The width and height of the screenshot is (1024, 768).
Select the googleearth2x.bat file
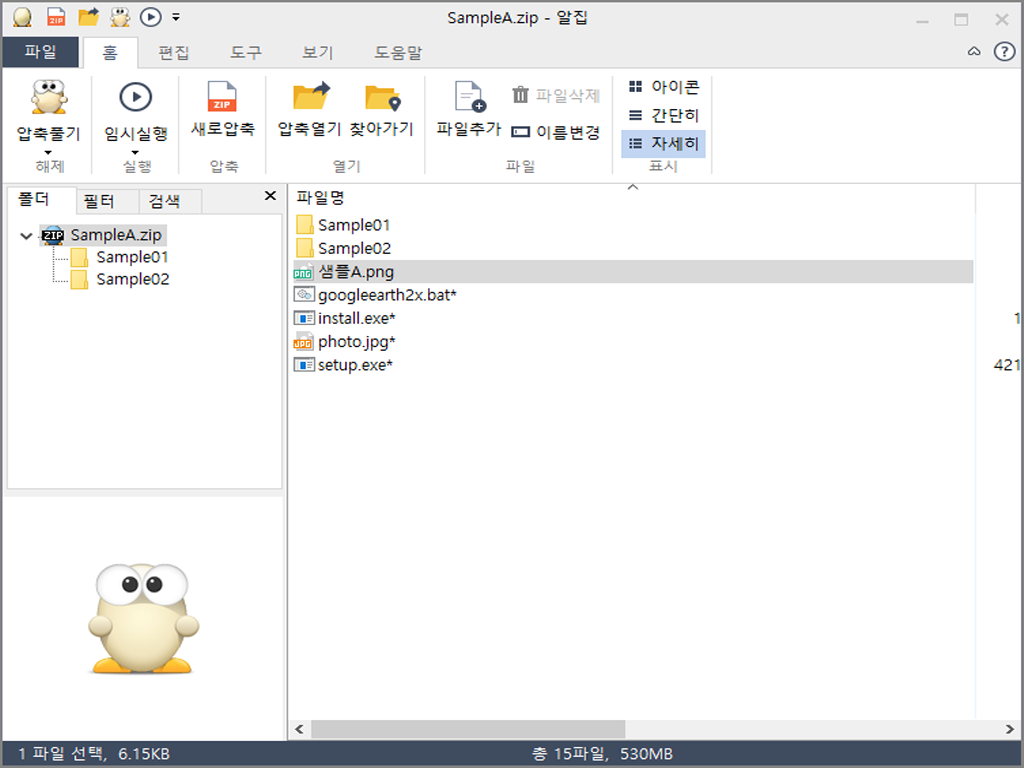pyautogui.click(x=386, y=295)
